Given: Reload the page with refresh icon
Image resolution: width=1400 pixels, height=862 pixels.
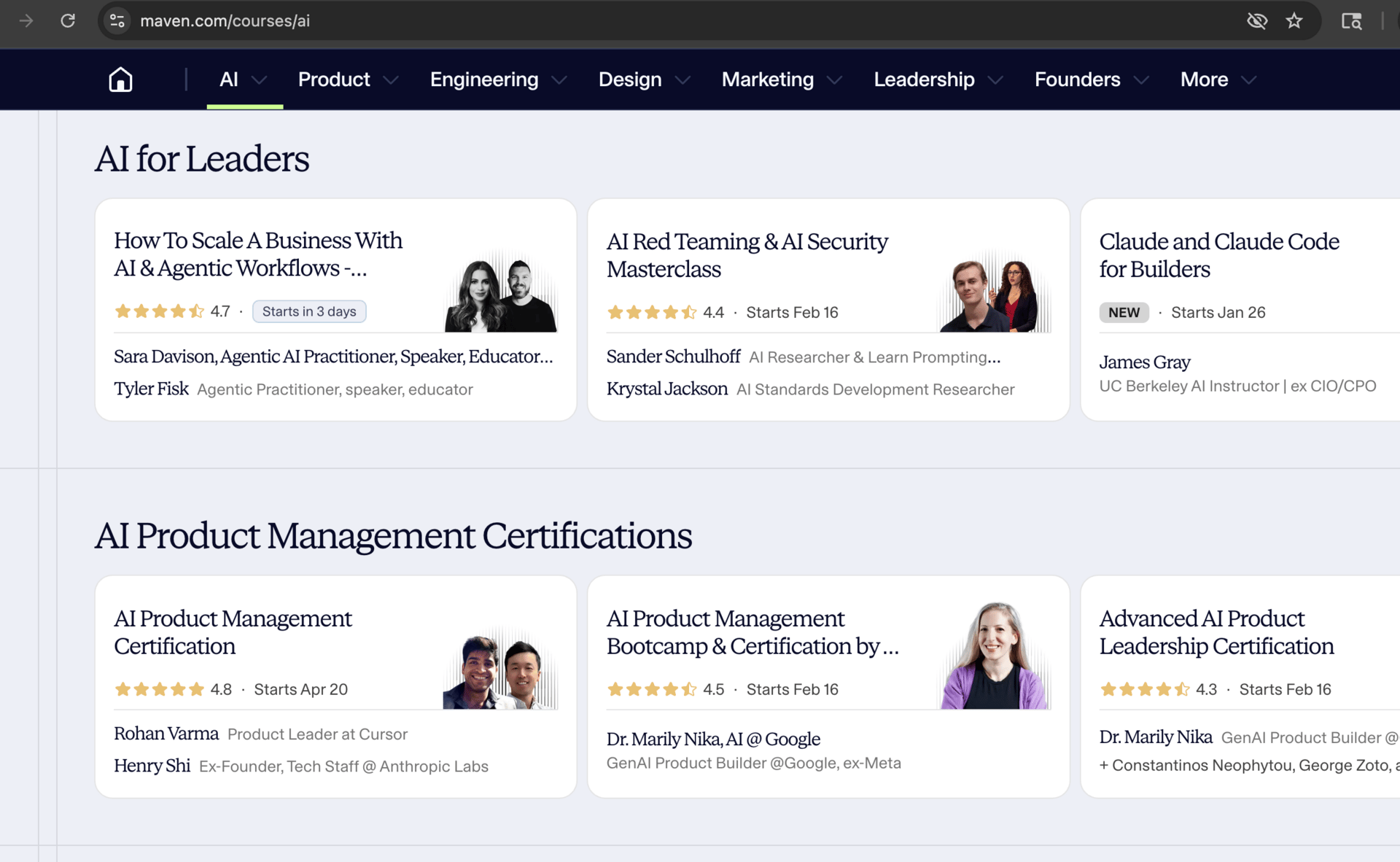Looking at the screenshot, I should (68, 20).
